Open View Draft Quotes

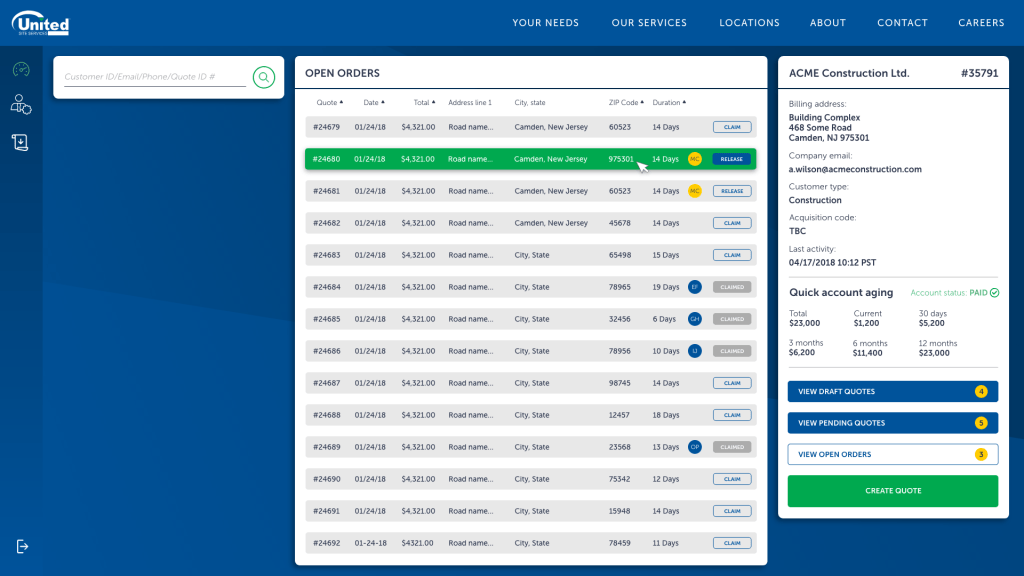pyautogui.click(x=892, y=391)
